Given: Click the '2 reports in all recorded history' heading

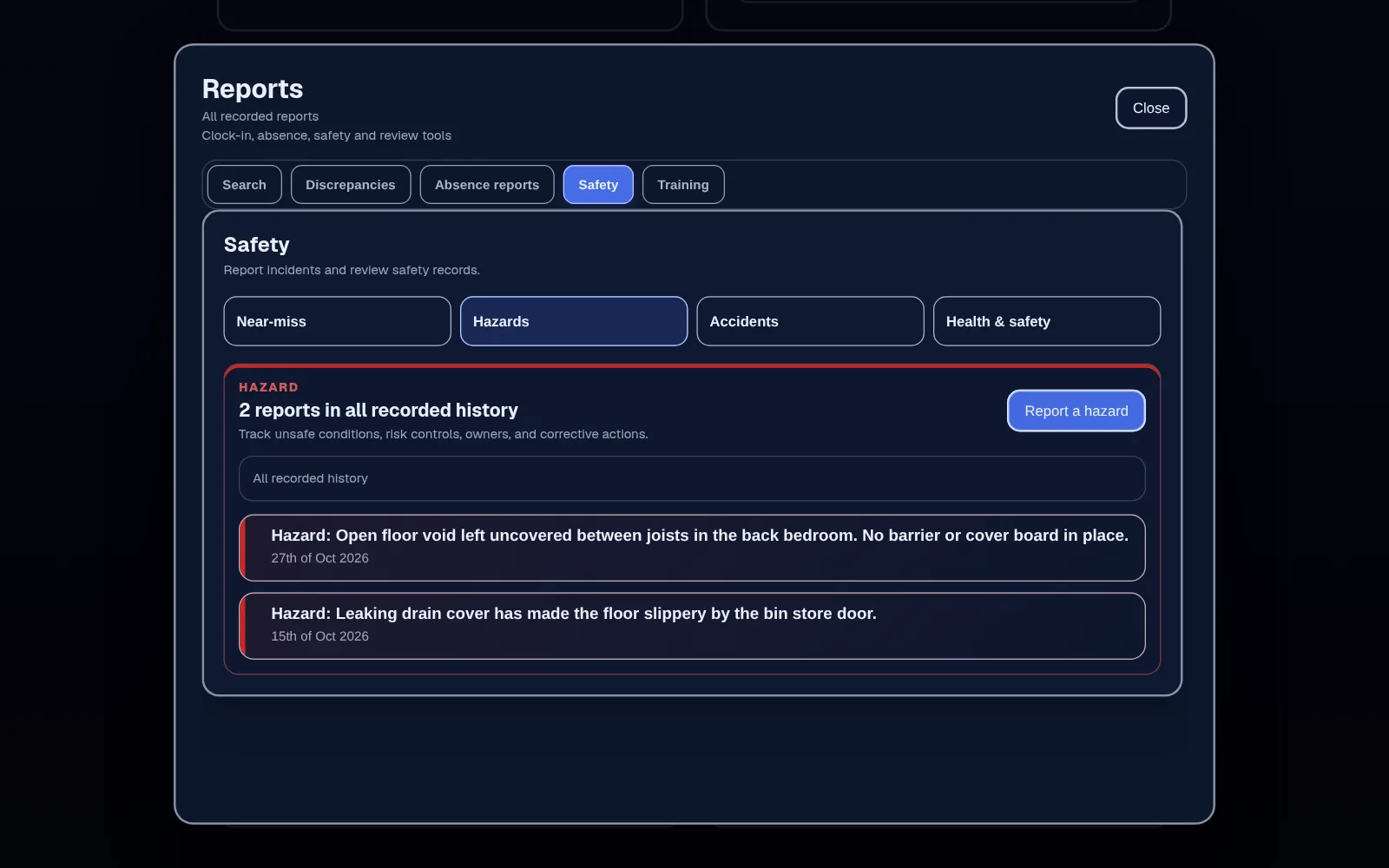Looking at the screenshot, I should [x=379, y=410].
